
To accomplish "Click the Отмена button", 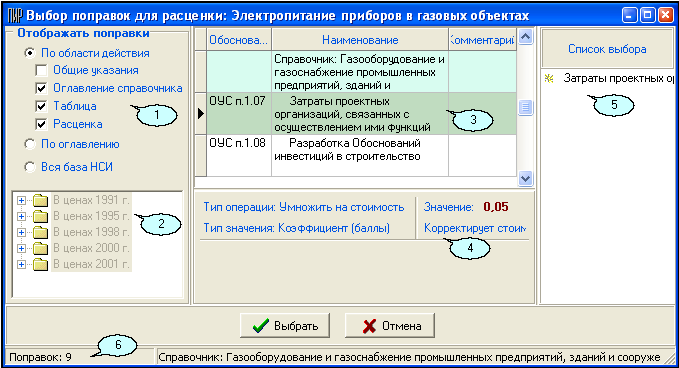I will tap(390, 326).
